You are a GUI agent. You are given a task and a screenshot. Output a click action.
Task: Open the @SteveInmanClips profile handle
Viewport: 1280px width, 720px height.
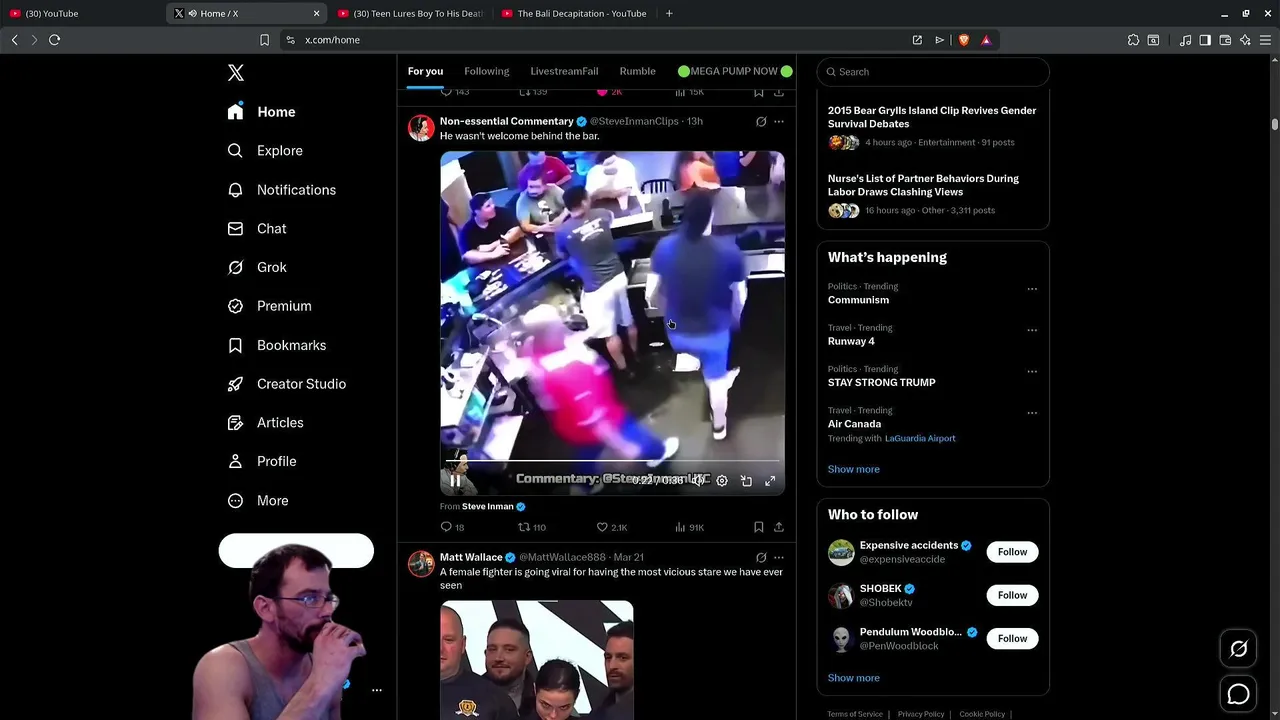click(634, 121)
